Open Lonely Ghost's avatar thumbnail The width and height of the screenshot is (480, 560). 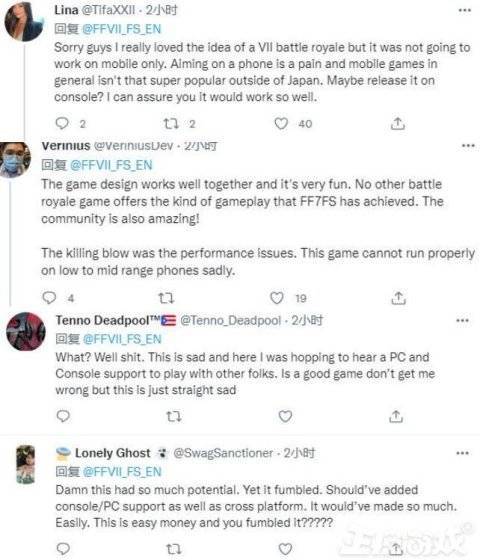(26, 464)
